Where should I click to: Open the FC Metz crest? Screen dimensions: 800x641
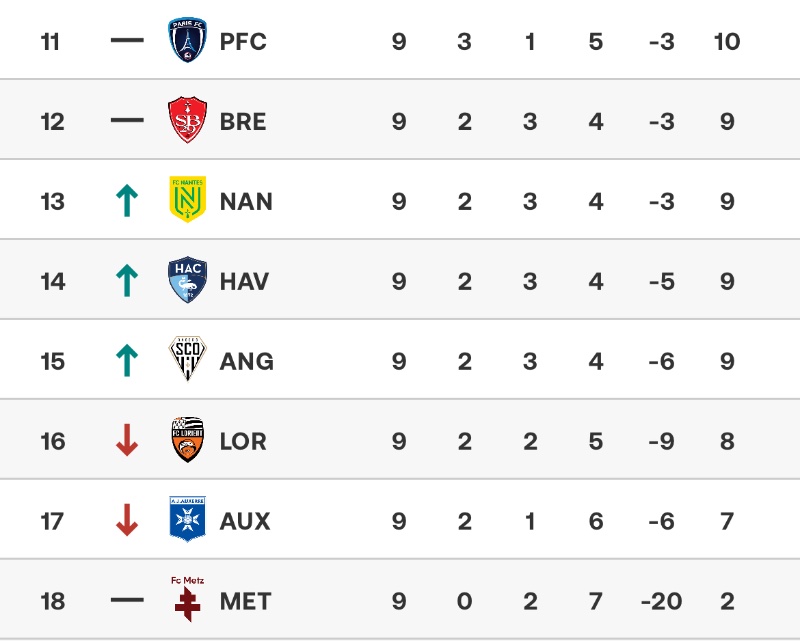(x=187, y=598)
